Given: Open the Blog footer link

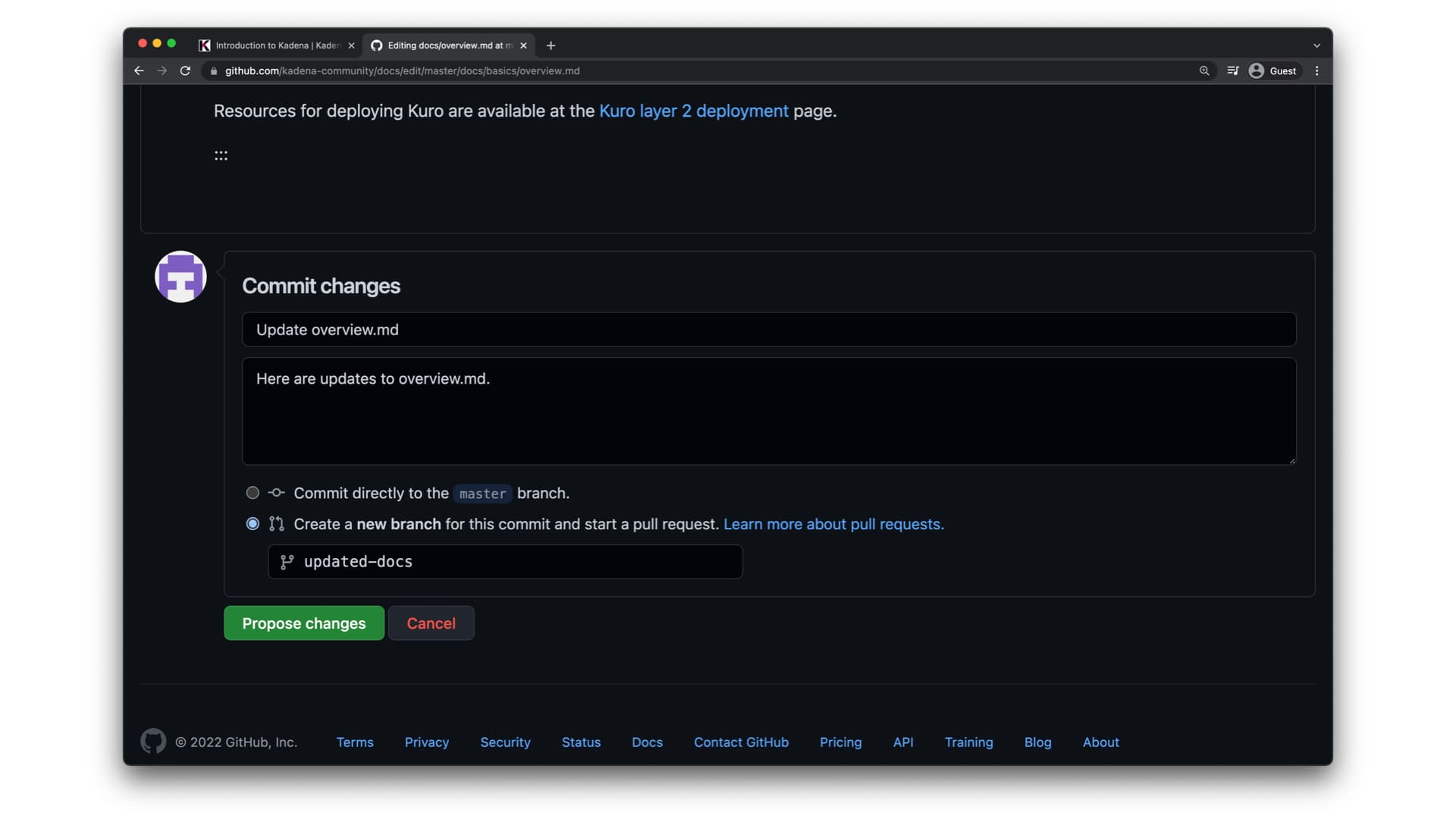Looking at the screenshot, I should [1037, 742].
